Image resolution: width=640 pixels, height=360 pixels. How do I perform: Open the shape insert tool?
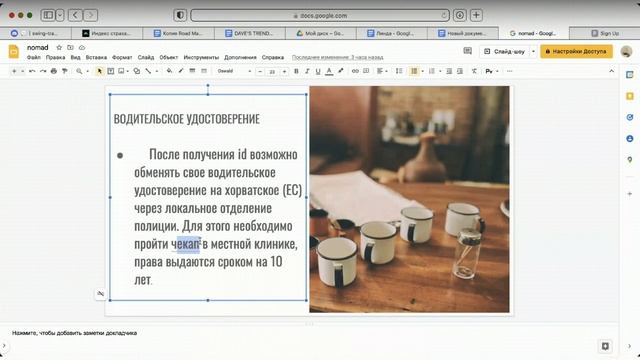137,71
